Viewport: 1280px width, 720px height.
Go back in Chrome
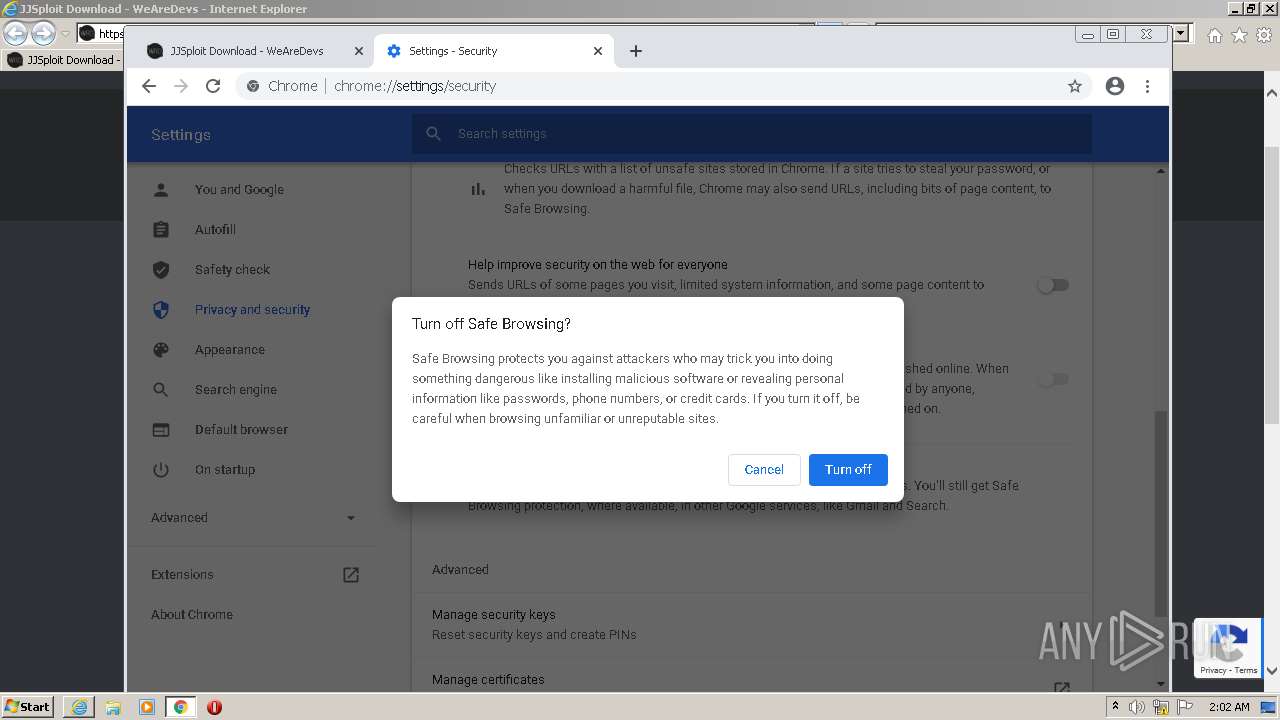(149, 86)
